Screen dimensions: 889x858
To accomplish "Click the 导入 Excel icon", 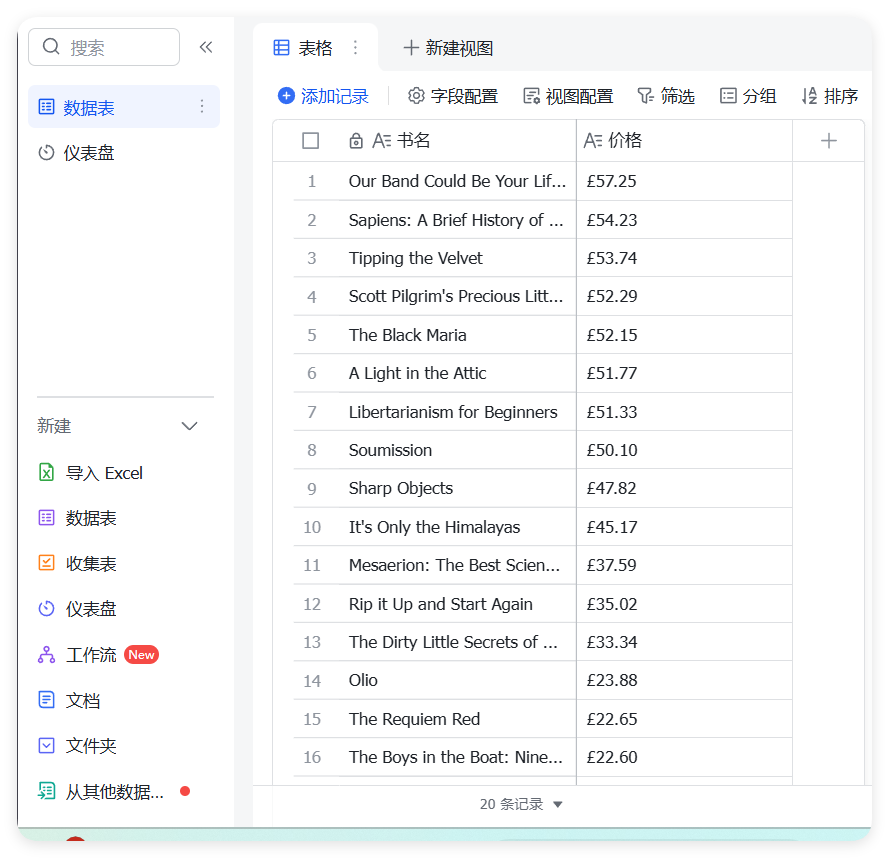I will coord(46,472).
